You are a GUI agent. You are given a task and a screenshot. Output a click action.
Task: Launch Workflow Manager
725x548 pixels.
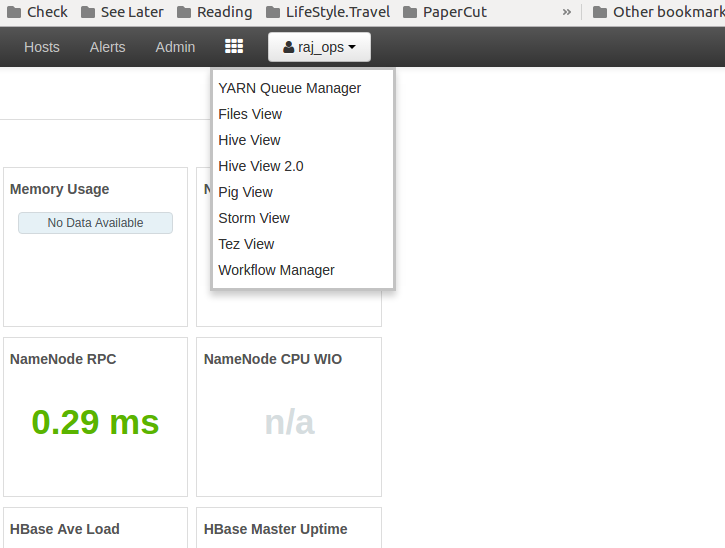tap(276, 270)
